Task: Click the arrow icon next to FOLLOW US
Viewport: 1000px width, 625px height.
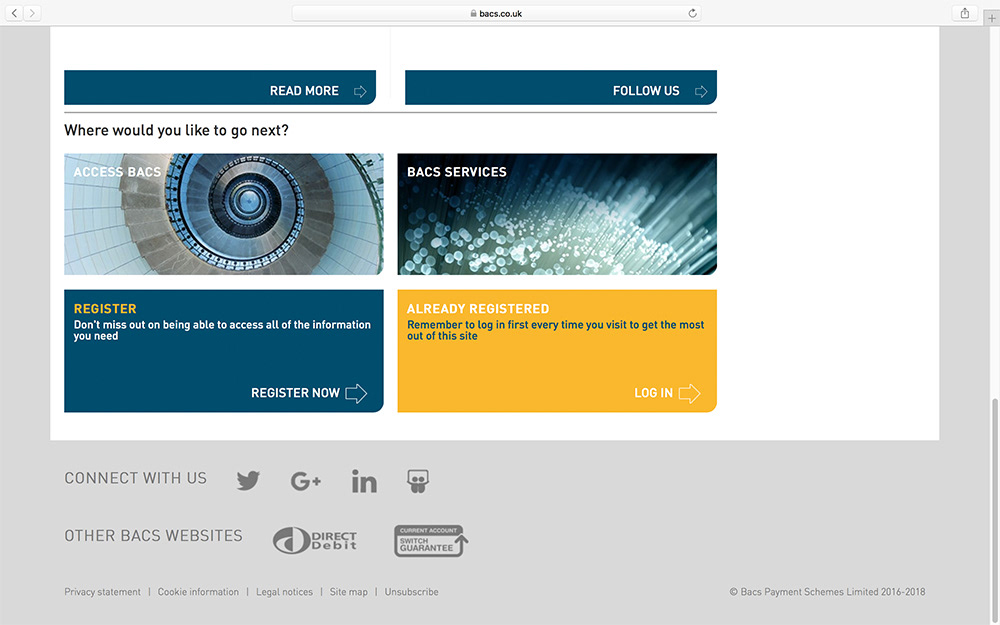Action: [701, 92]
